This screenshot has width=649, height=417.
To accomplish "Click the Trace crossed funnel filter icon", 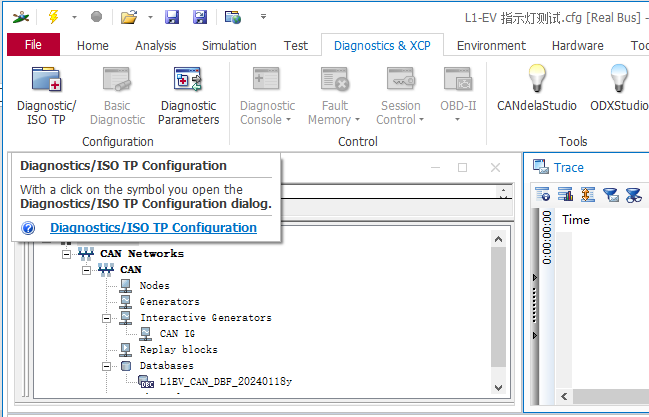I will pos(634,195).
